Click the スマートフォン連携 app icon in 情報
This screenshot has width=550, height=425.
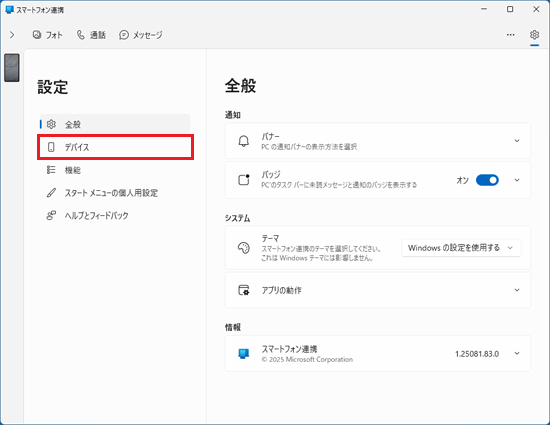tap(244, 353)
